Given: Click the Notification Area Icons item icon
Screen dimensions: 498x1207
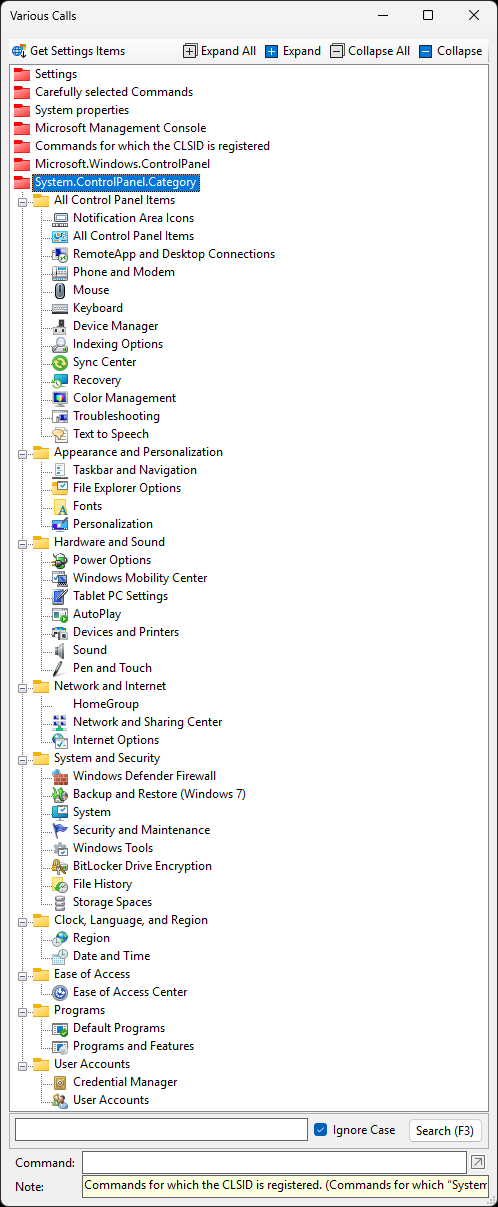Looking at the screenshot, I should 60,218.
